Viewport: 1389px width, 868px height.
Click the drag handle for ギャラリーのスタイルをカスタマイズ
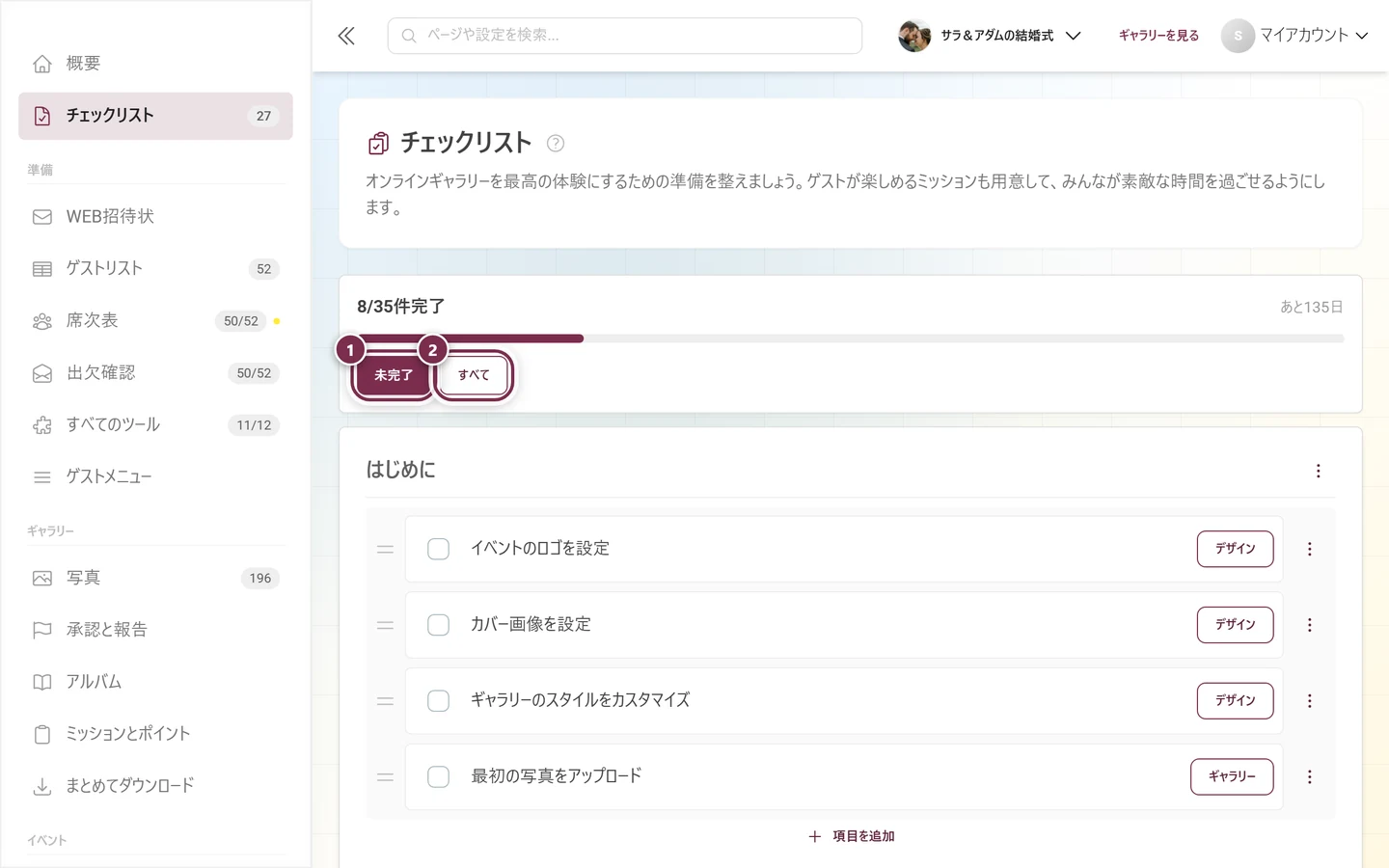[385, 701]
